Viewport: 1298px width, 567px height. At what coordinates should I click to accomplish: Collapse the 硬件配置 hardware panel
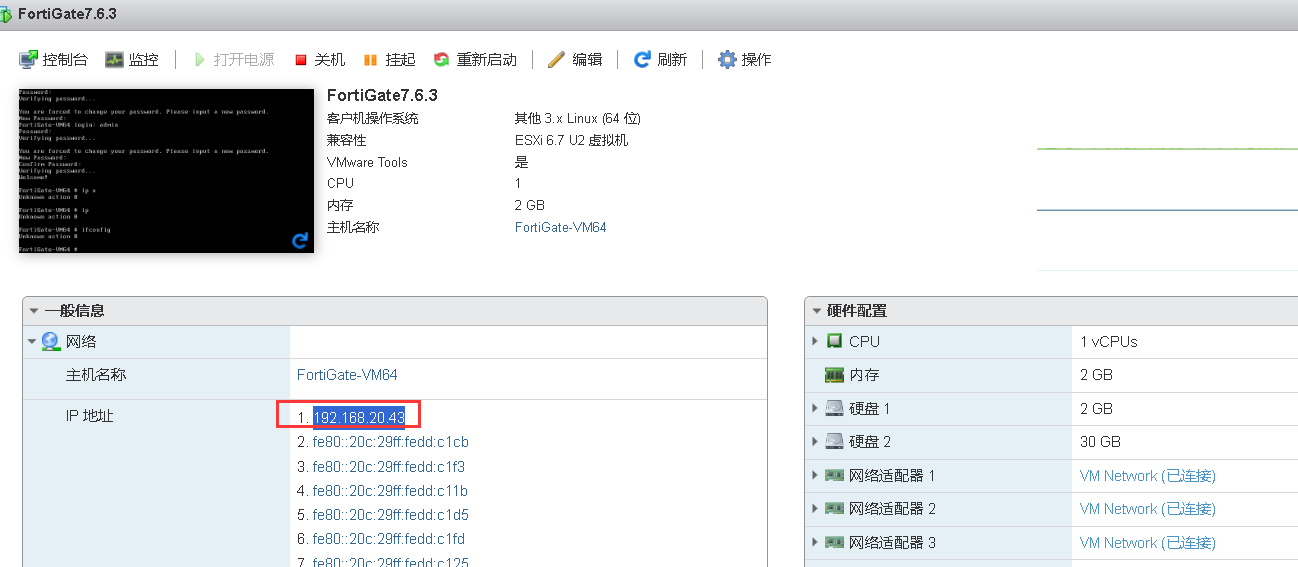click(x=816, y=311)
